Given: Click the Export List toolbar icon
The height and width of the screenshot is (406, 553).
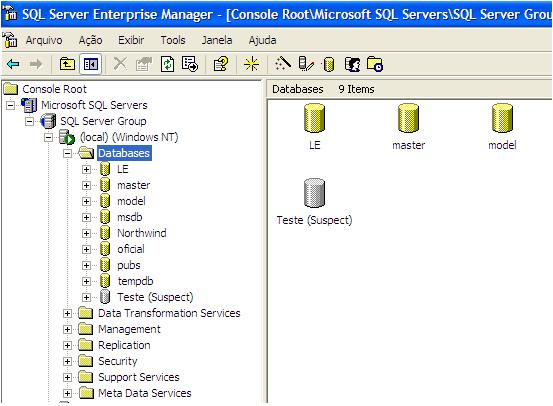Looking at the screenshot, I should point(190,64).
